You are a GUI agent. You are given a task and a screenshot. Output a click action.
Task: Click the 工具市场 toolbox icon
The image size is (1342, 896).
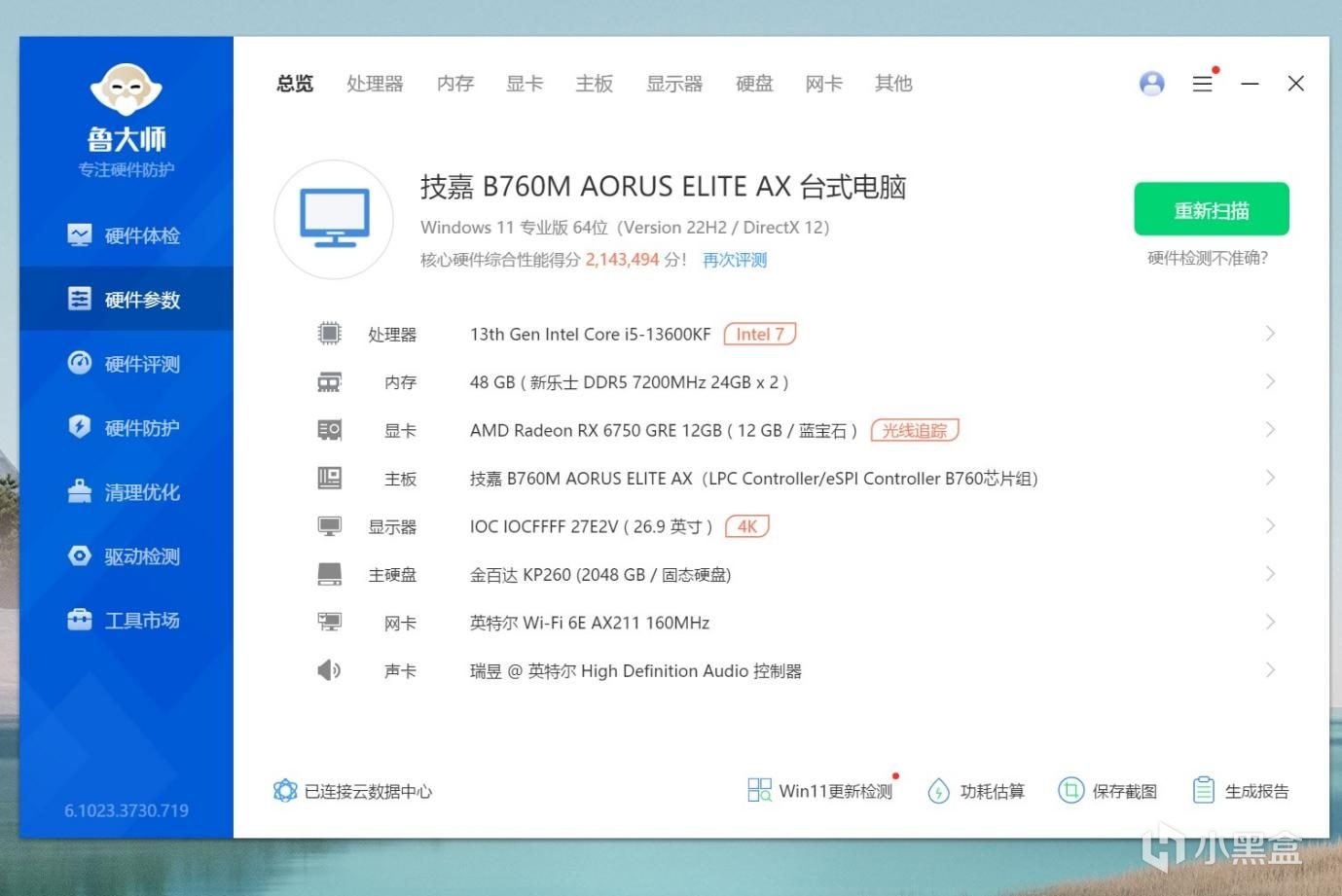tap(79, 620)
